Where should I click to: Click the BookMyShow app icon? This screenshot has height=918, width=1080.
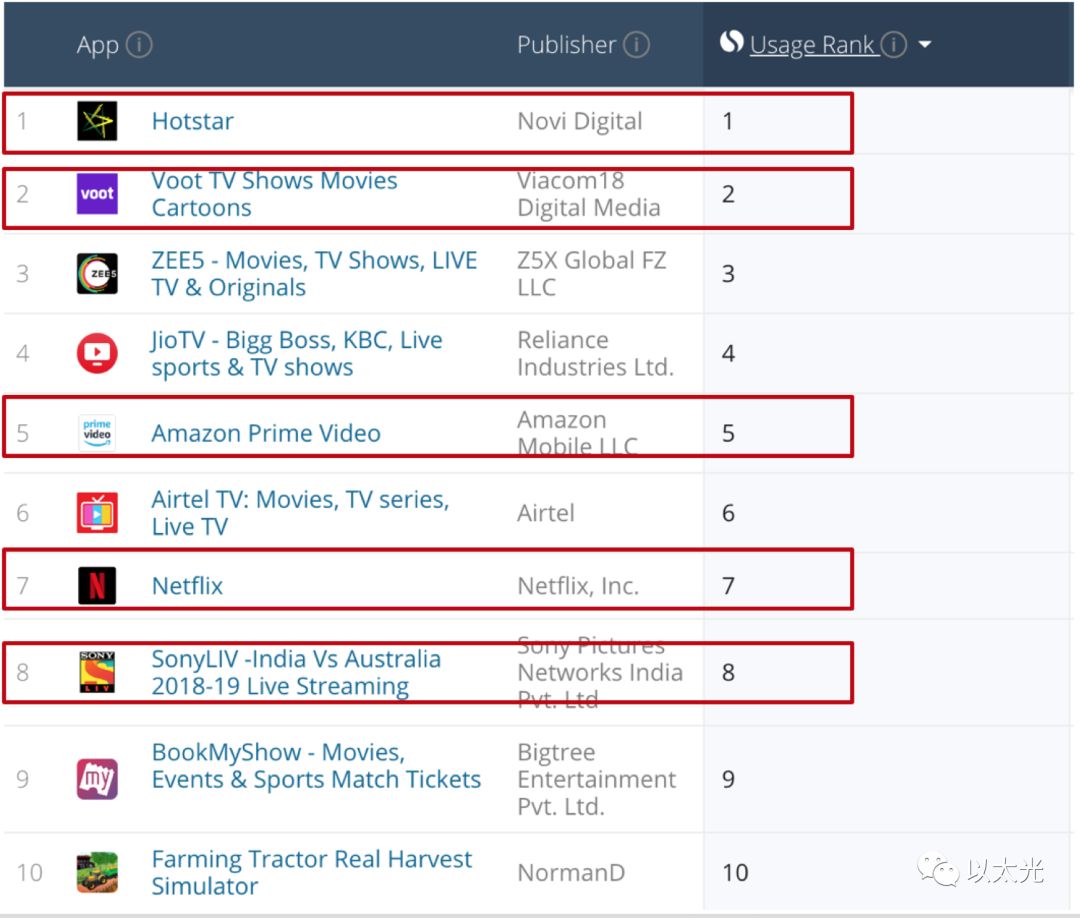point(97,779)
